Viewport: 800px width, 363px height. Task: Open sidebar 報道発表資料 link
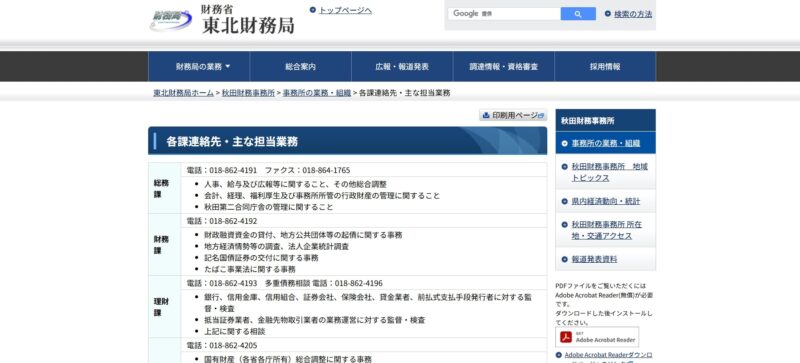click(x=594, y=259)
